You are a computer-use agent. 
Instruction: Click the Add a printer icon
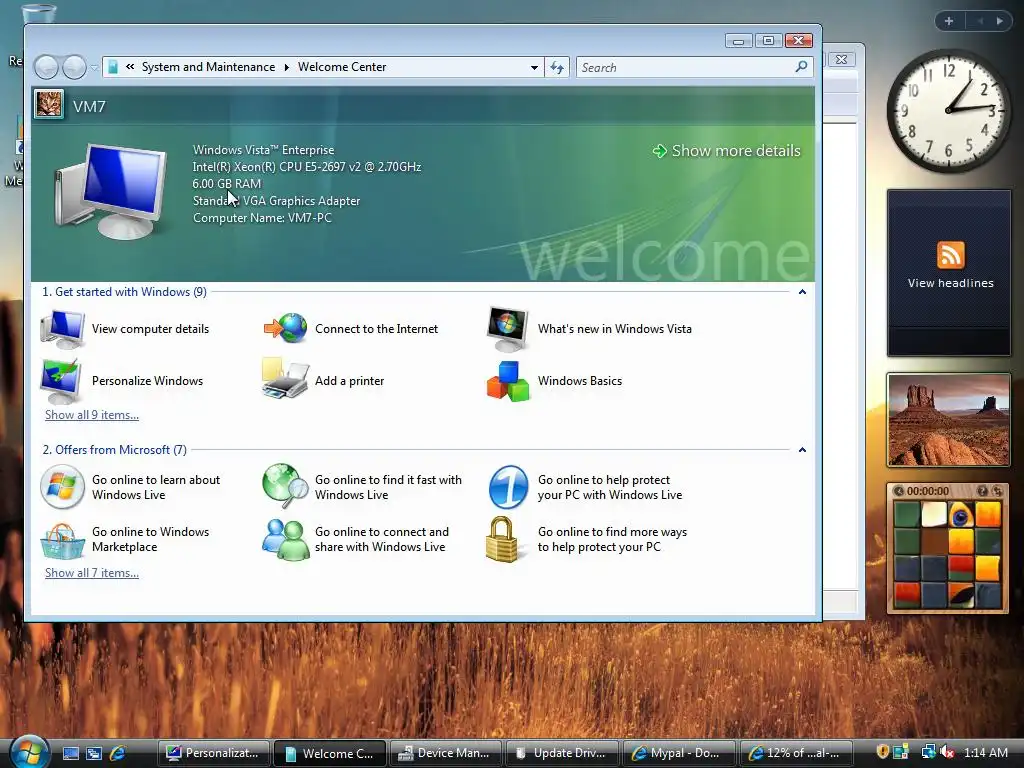click(285, 379)
